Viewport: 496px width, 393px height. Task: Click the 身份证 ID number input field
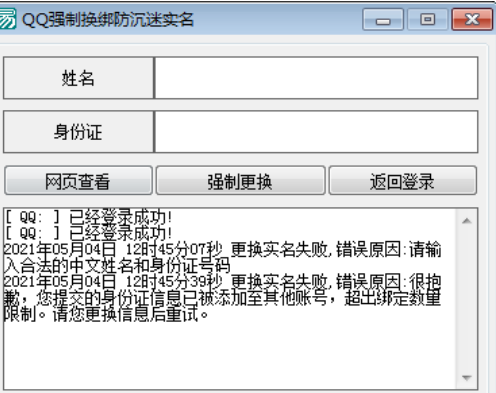[316, 132]
